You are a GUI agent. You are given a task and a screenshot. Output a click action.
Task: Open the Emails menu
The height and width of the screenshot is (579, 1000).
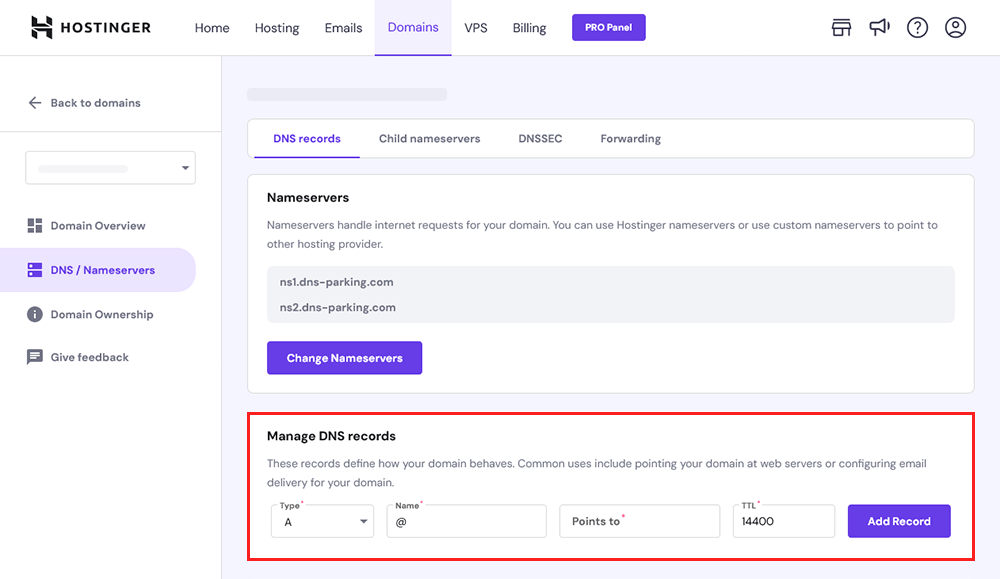click(x=343, y=27)
